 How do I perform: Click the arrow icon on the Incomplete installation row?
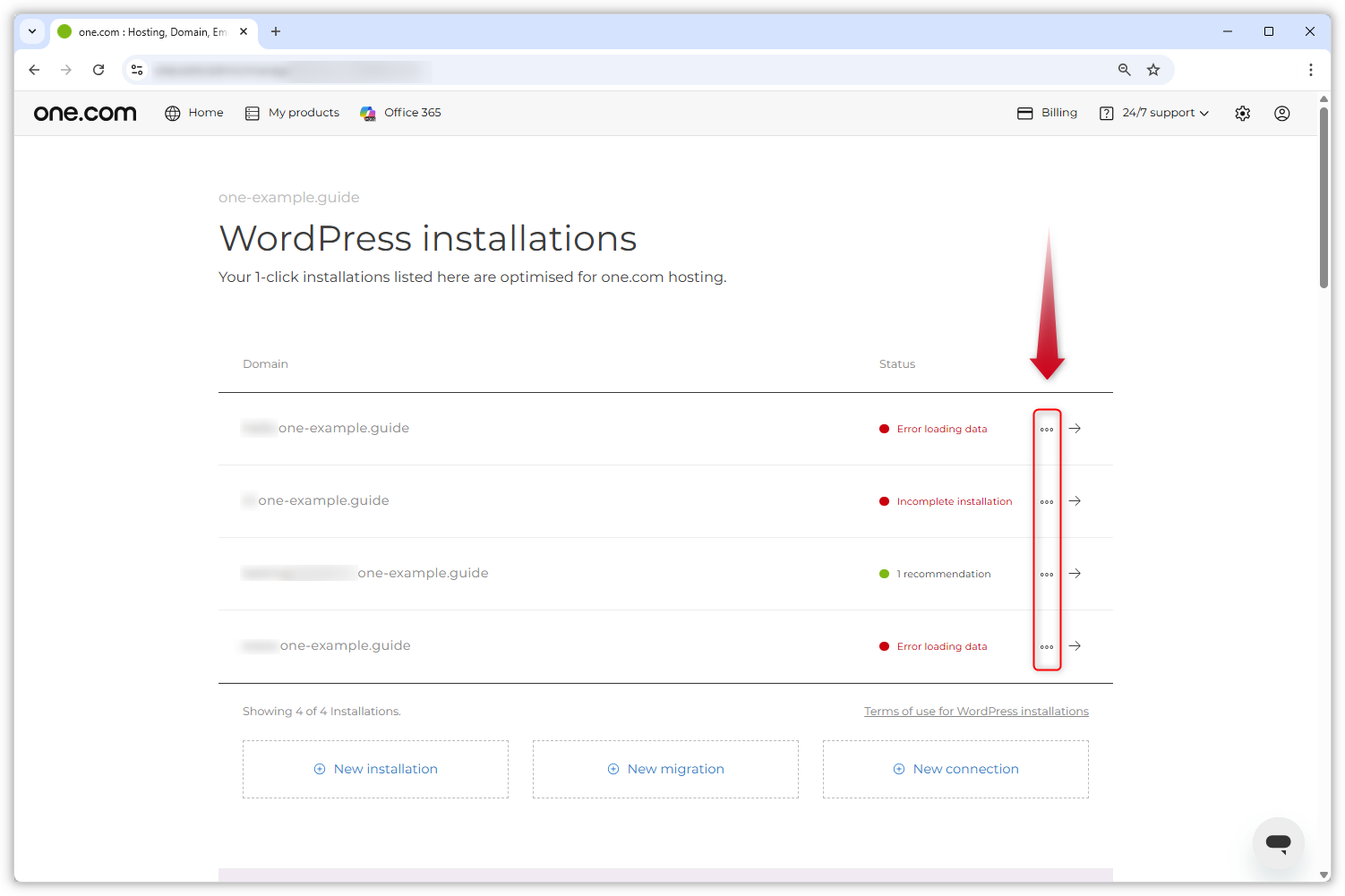click(x=1075, y=501)
